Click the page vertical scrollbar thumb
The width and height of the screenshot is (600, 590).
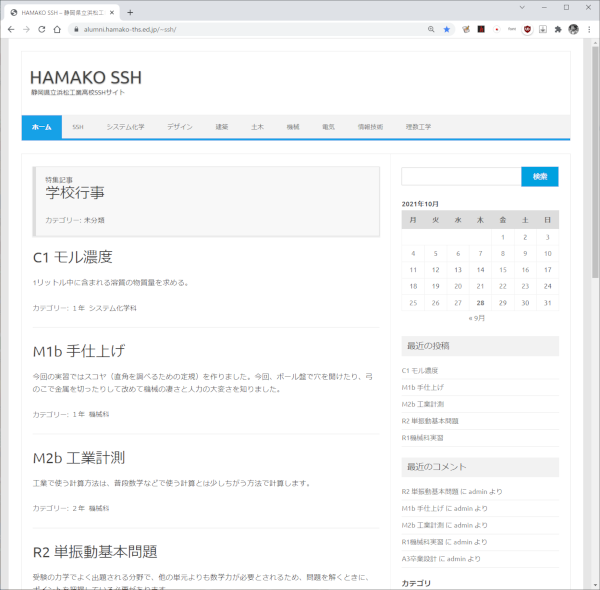595,162
